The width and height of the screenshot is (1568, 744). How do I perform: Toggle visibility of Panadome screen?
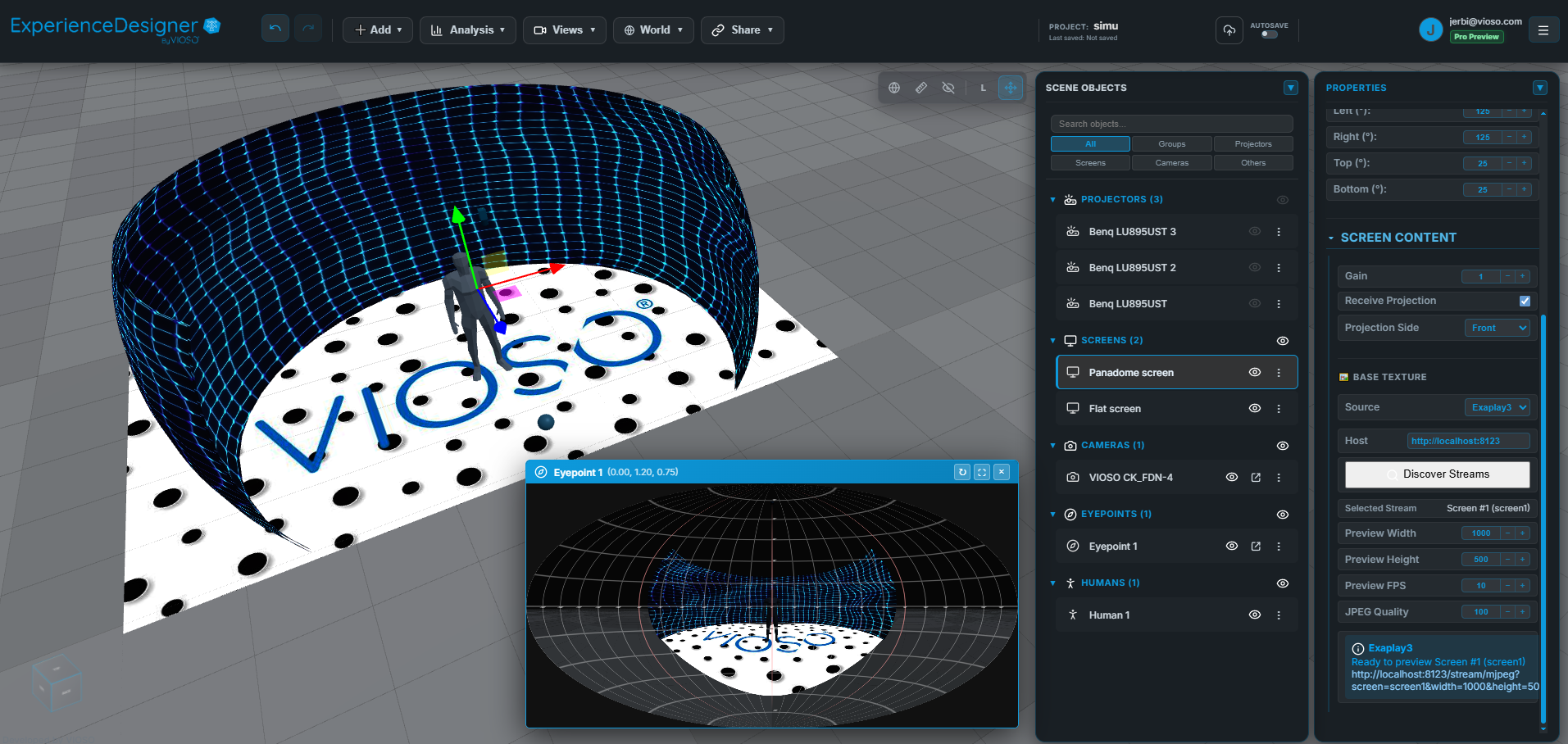[1255, 373]
